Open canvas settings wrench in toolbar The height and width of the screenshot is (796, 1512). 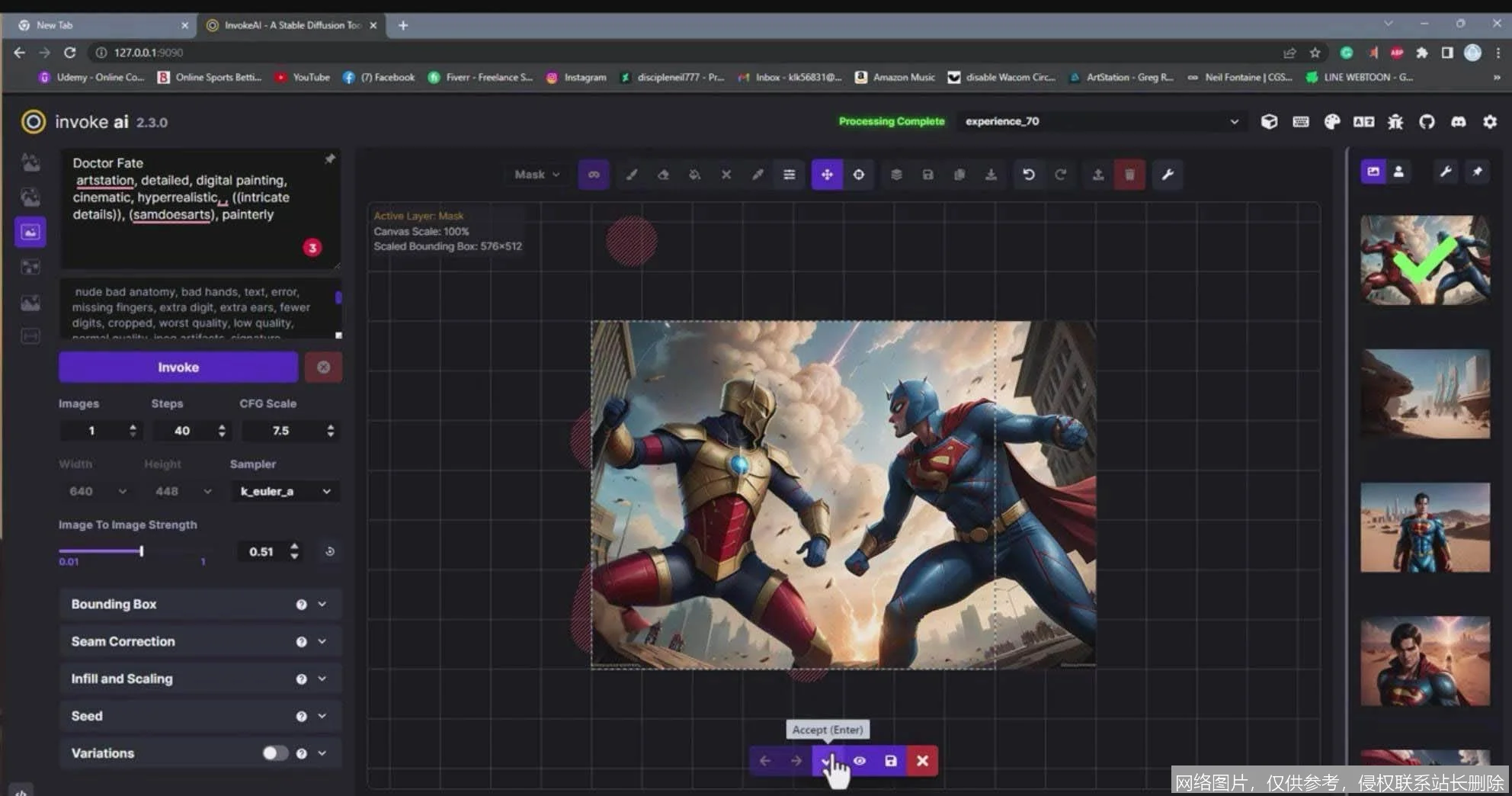tap(1168, 175)
